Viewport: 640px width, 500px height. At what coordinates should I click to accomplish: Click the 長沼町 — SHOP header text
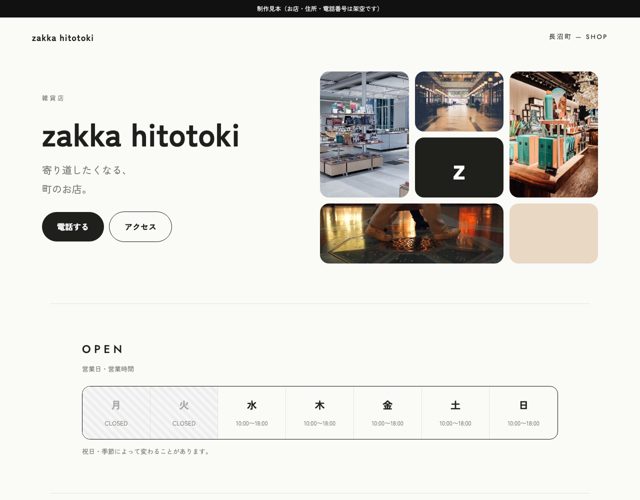(578, 37)
